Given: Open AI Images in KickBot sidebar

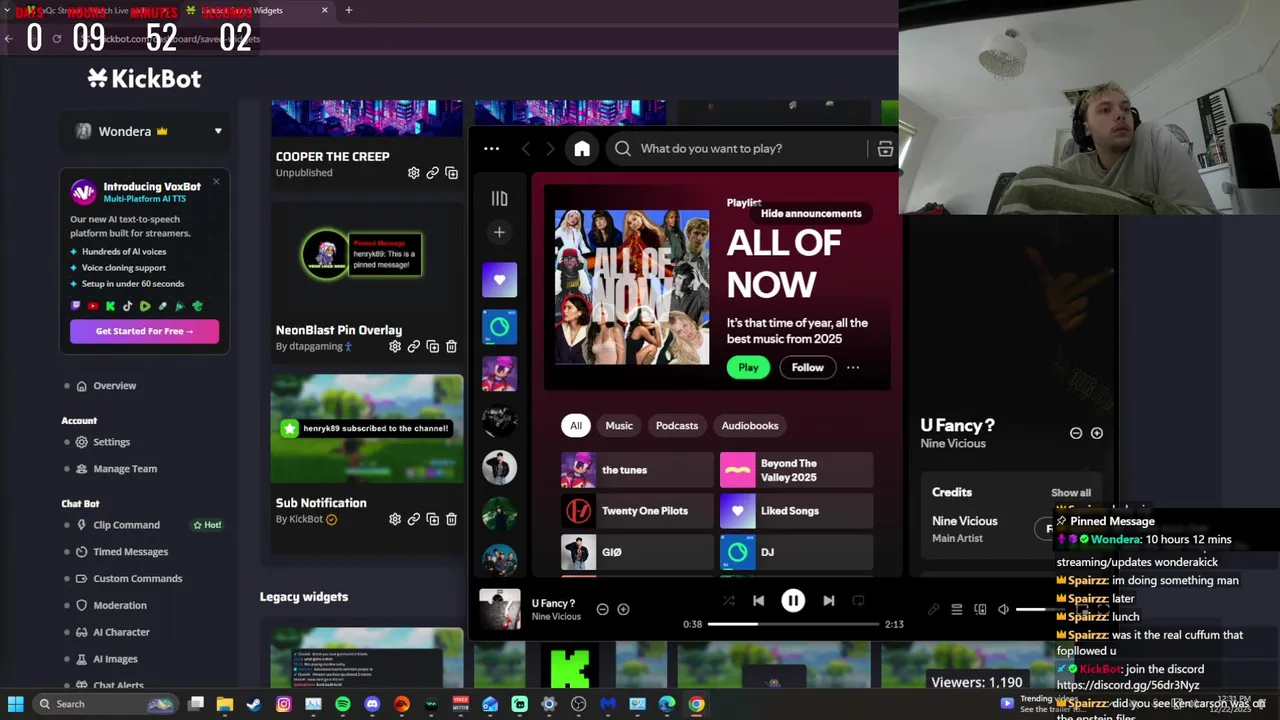Looking at the screenshot, I should point(115,660).
